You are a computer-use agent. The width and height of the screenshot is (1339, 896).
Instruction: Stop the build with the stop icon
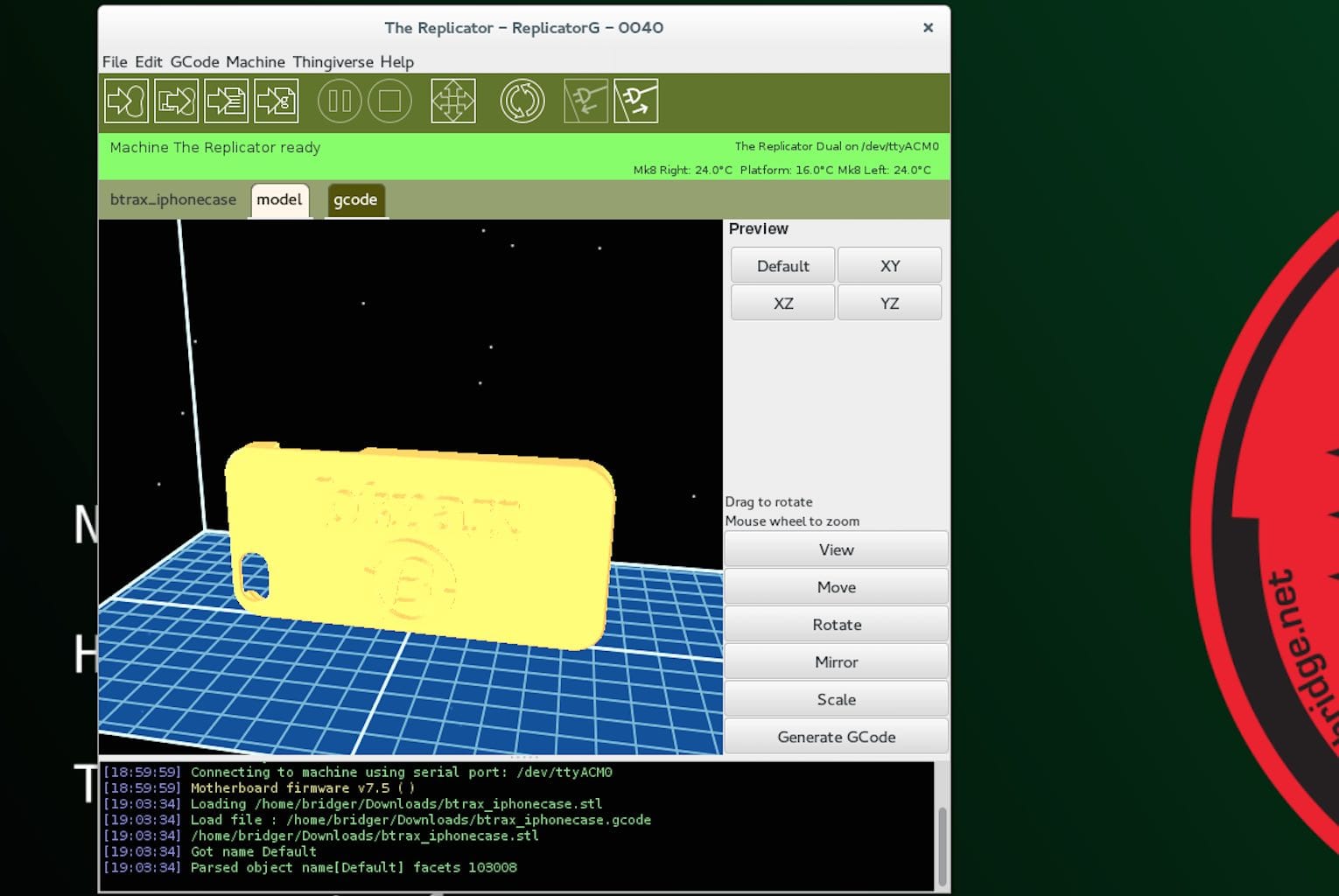click(x=389, y=101)
